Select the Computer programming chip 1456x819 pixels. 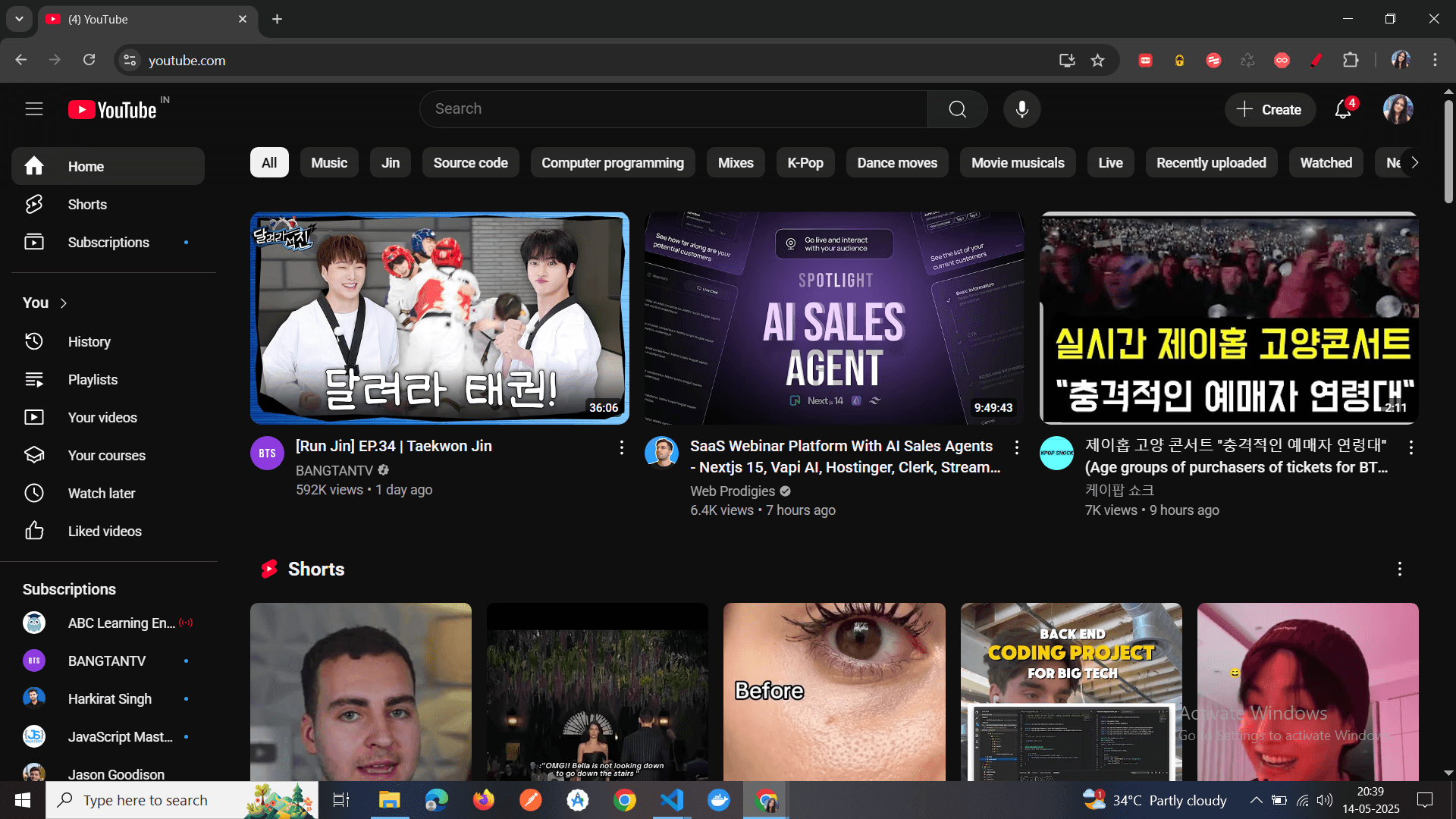coord(612,163)
